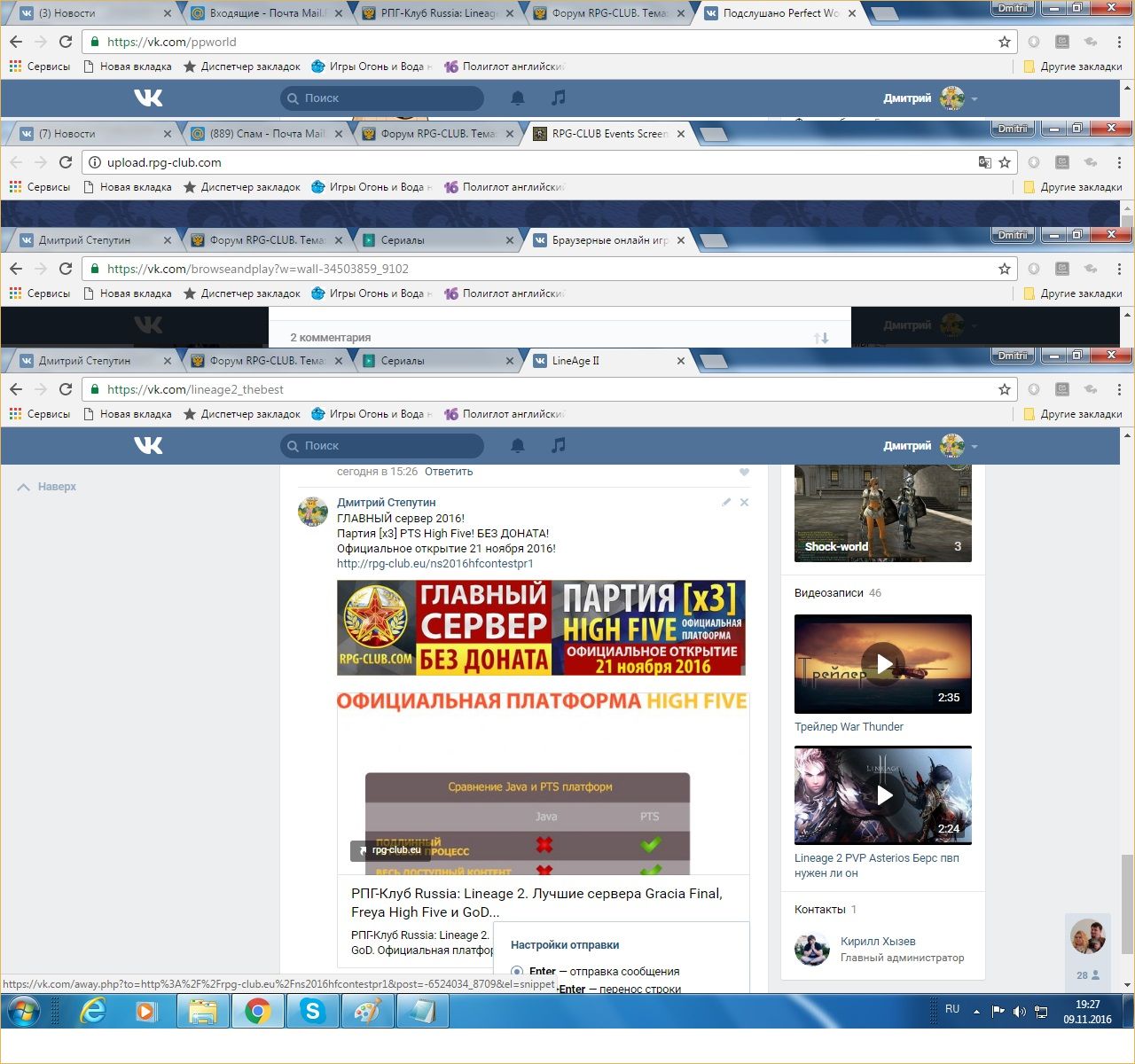Click the pencil edit icon on Дмитрий Степутин's post
The width and height of the screenshot is (1135, 1064).
[726, 503]
